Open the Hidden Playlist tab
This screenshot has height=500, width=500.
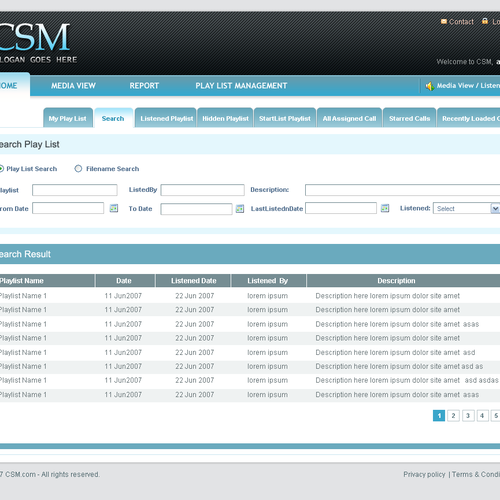point(225,118)
